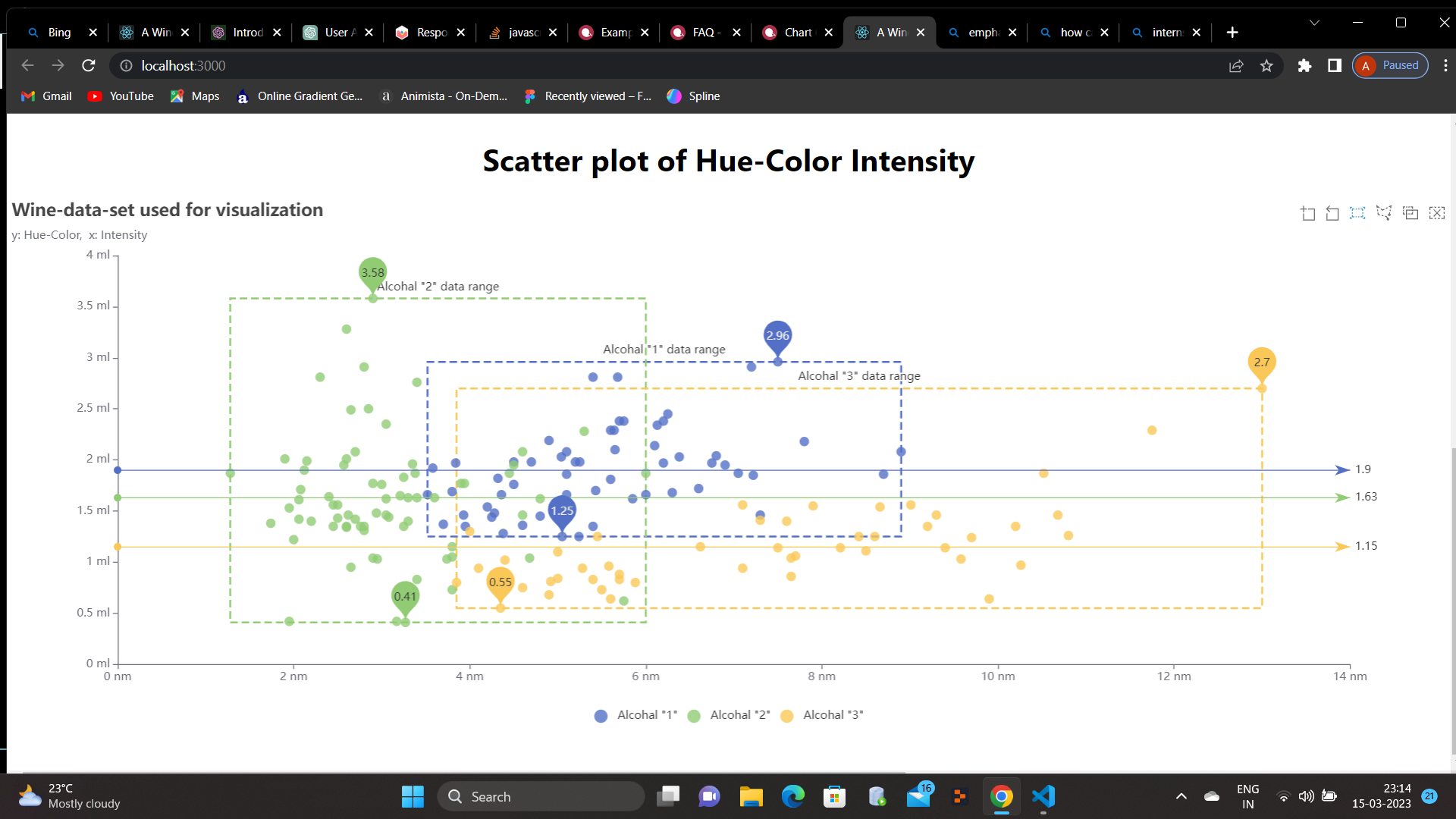Activate the highlighted rectangular selection tool
The image size is (1456, 819).
(x=1357, y=213)
